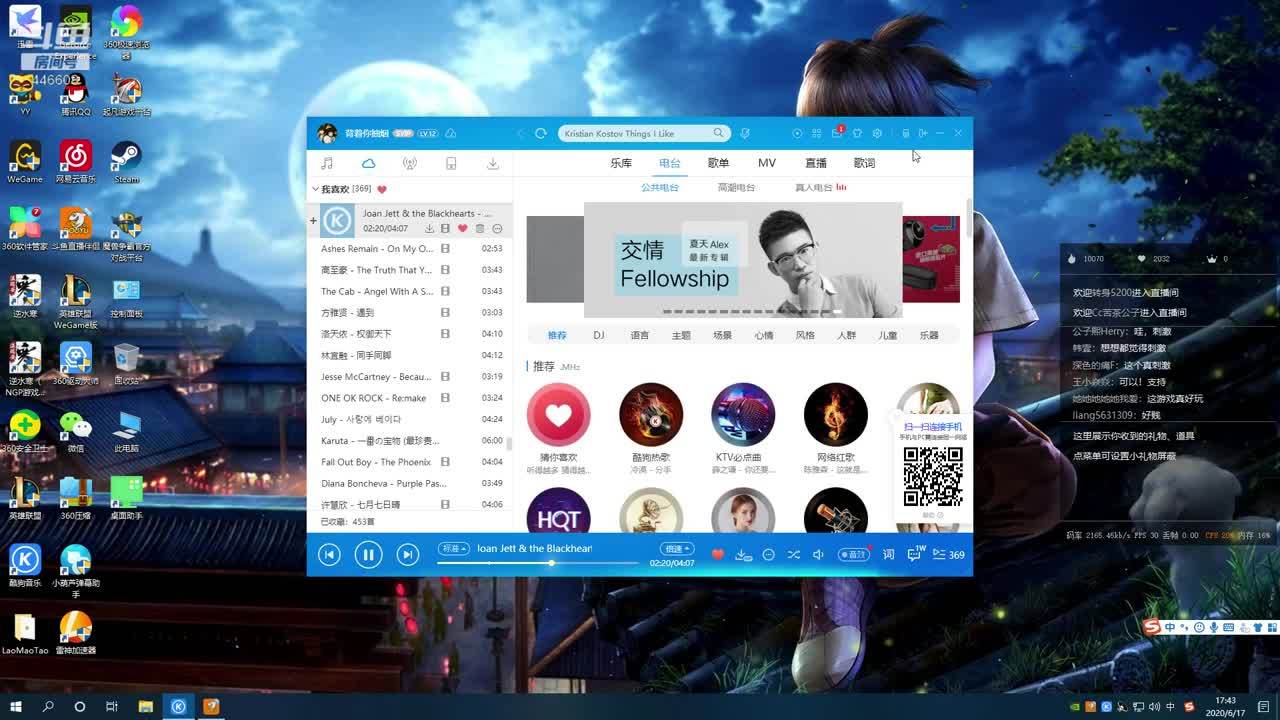Image resolution: width=1280 pixels, height=720 pixels.
Task: Pause the current song
Action: [x=368, y=554]
